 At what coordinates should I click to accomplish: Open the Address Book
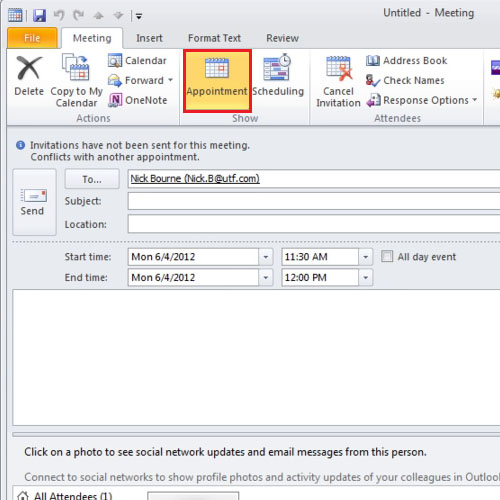tap(407, 61)
